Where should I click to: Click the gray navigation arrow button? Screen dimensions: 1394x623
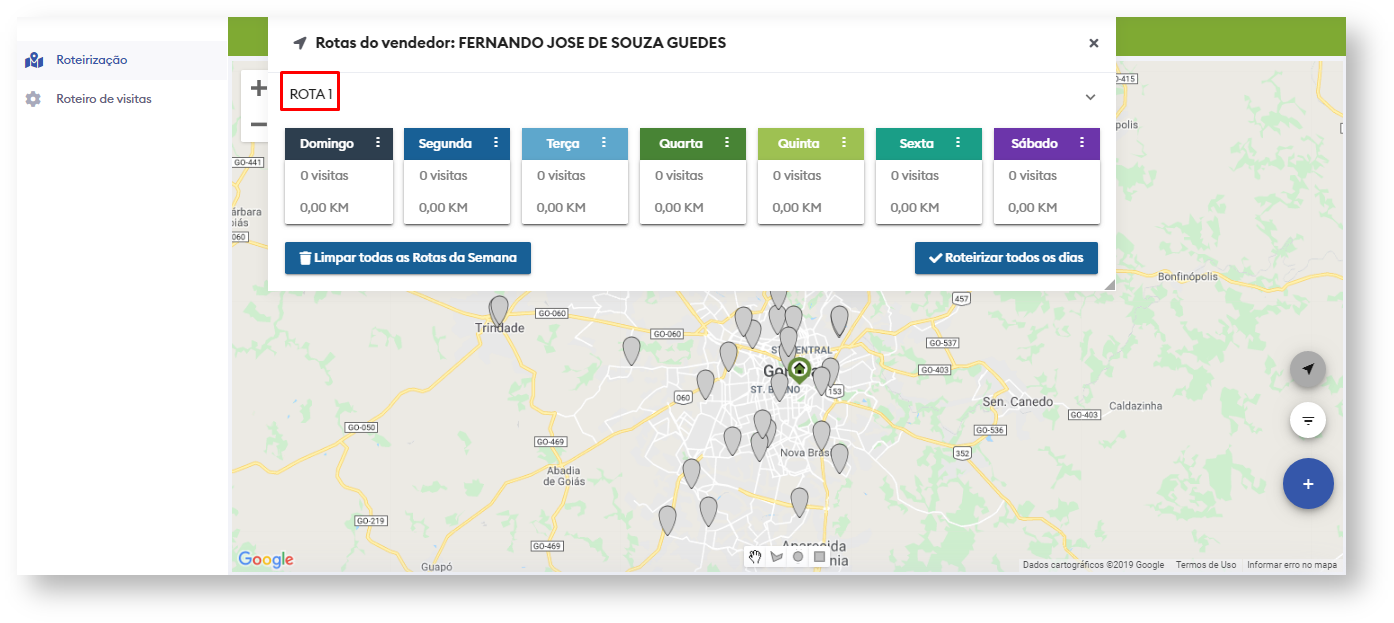tap(1308, 369)
